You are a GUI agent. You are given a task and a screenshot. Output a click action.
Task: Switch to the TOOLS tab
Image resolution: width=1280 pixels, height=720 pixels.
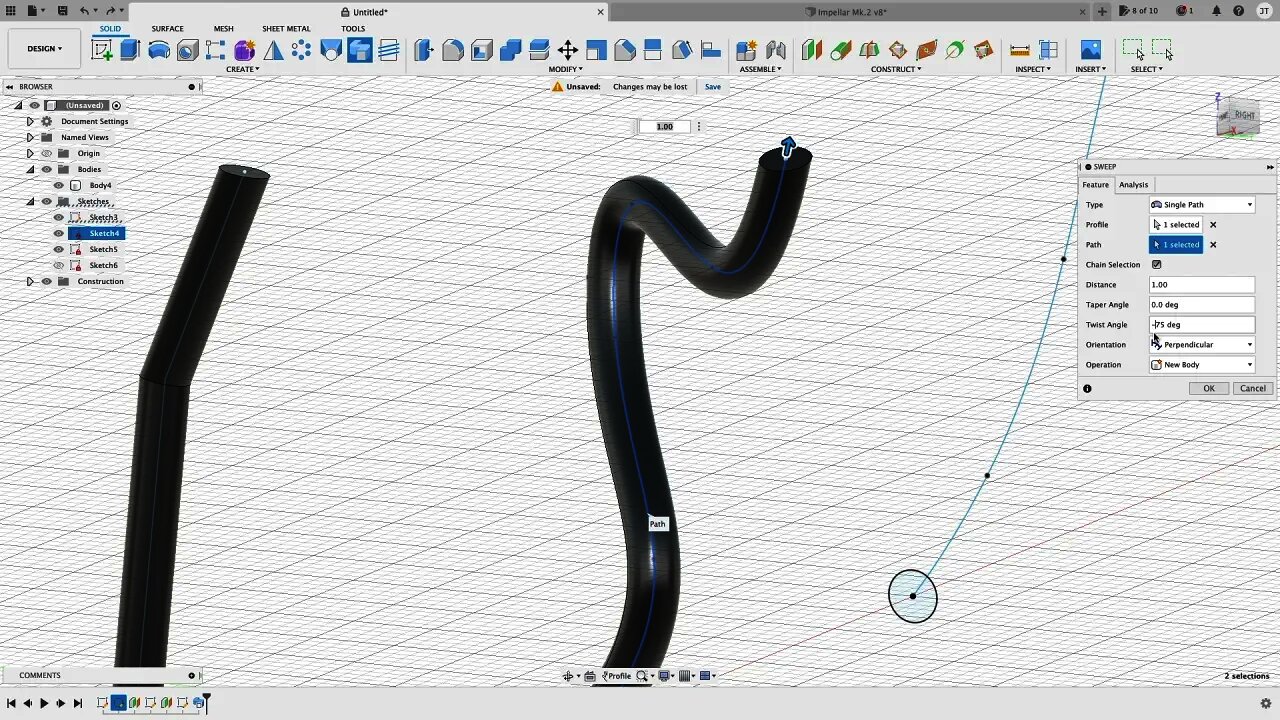click(353, 29)
